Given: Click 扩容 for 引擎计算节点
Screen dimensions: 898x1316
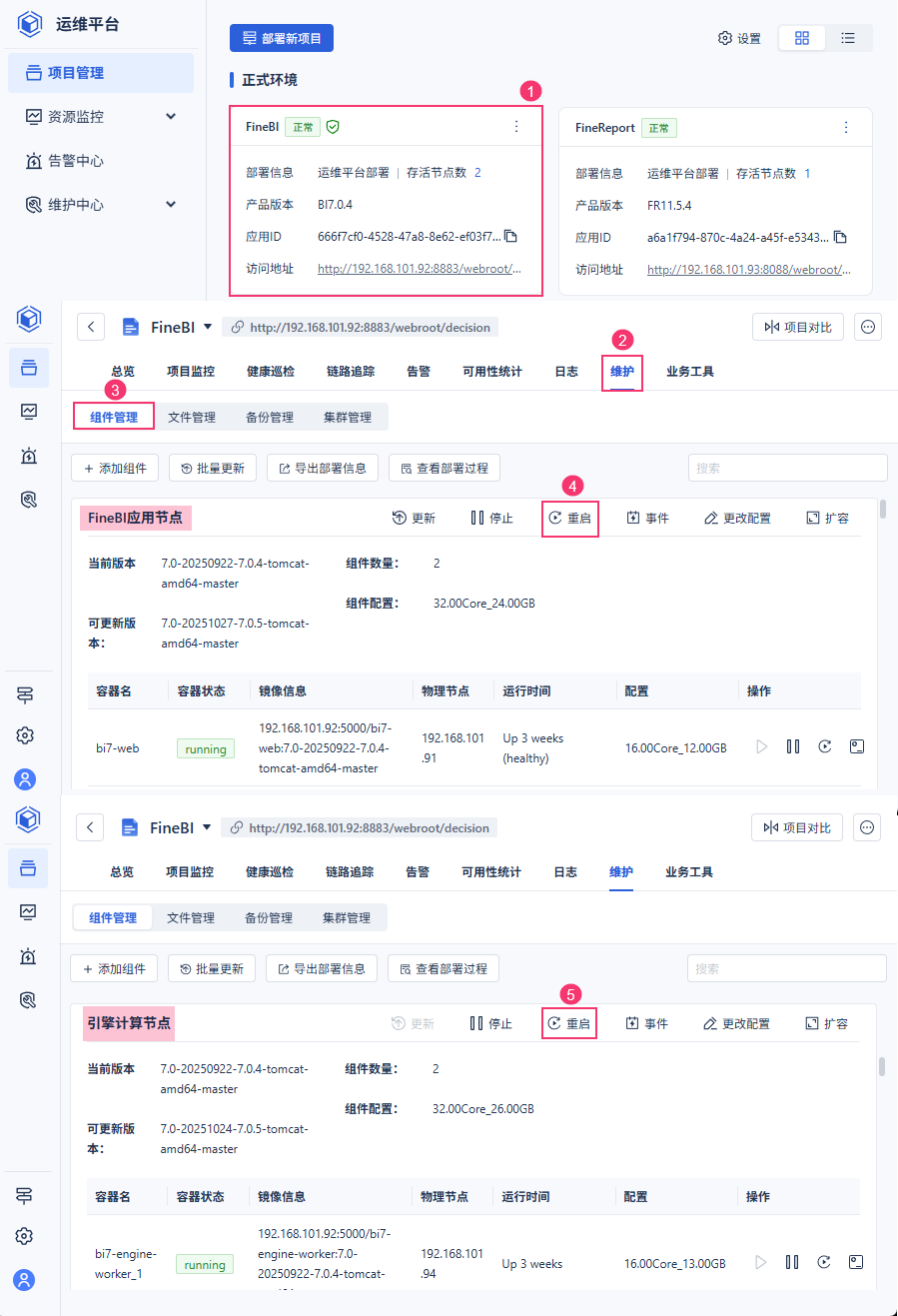Looking at the screenshot, I should pyautogui.click(x=827, y=1024).
